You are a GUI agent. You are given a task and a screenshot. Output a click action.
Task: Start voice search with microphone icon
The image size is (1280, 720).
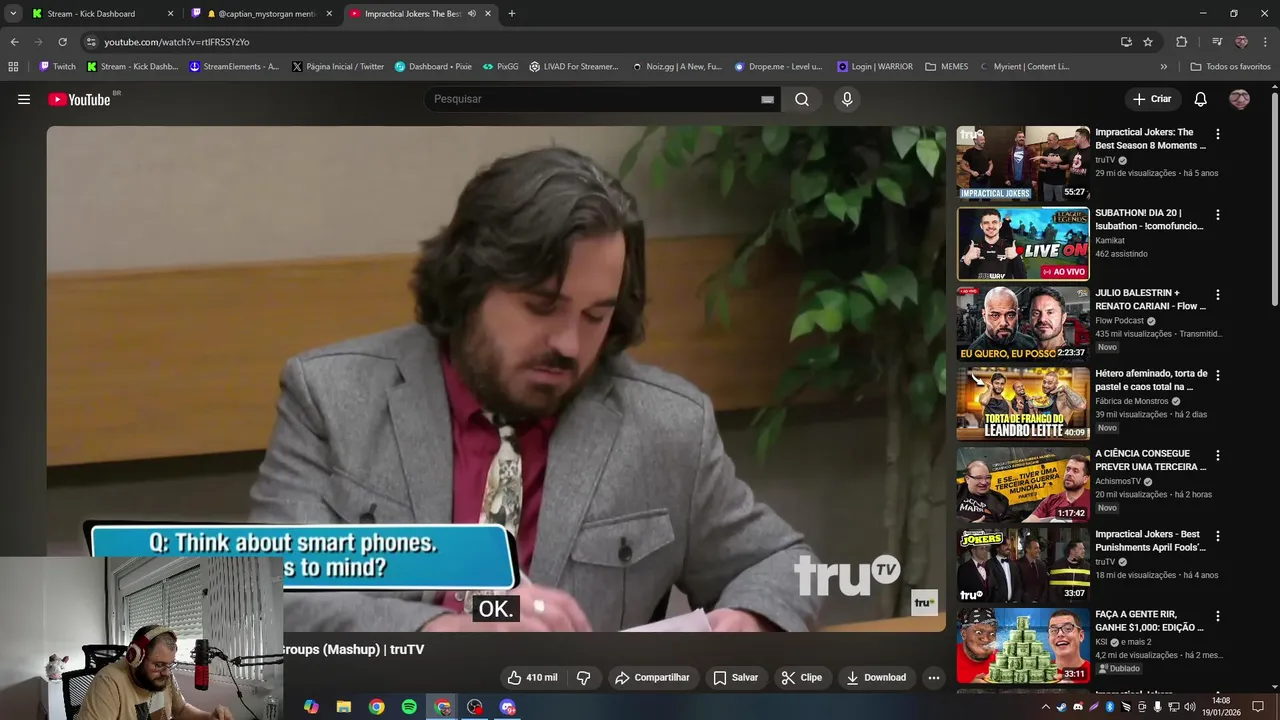(847, 99)
